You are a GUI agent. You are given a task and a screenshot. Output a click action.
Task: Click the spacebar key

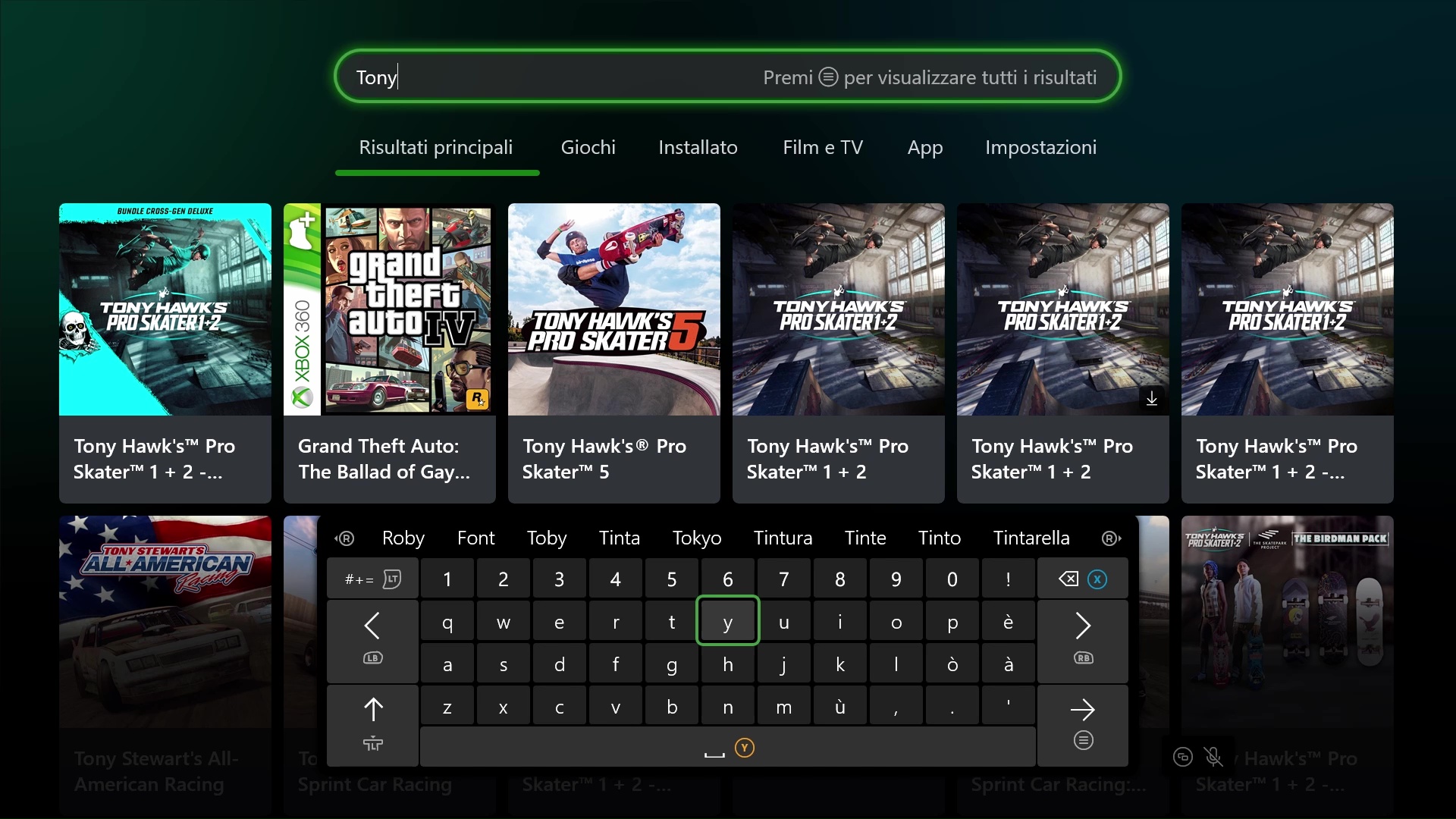pyautogui.click(x=728, y=748)
